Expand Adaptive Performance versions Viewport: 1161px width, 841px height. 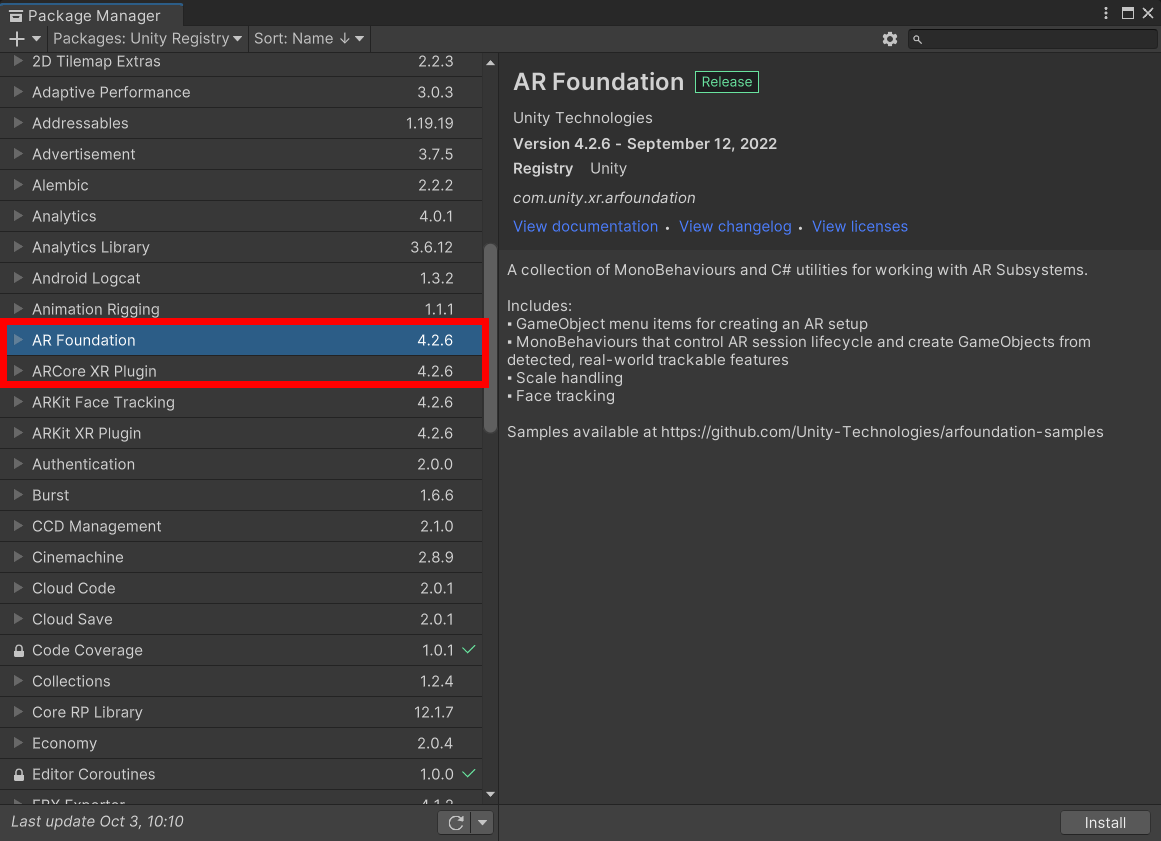[19, 92]
